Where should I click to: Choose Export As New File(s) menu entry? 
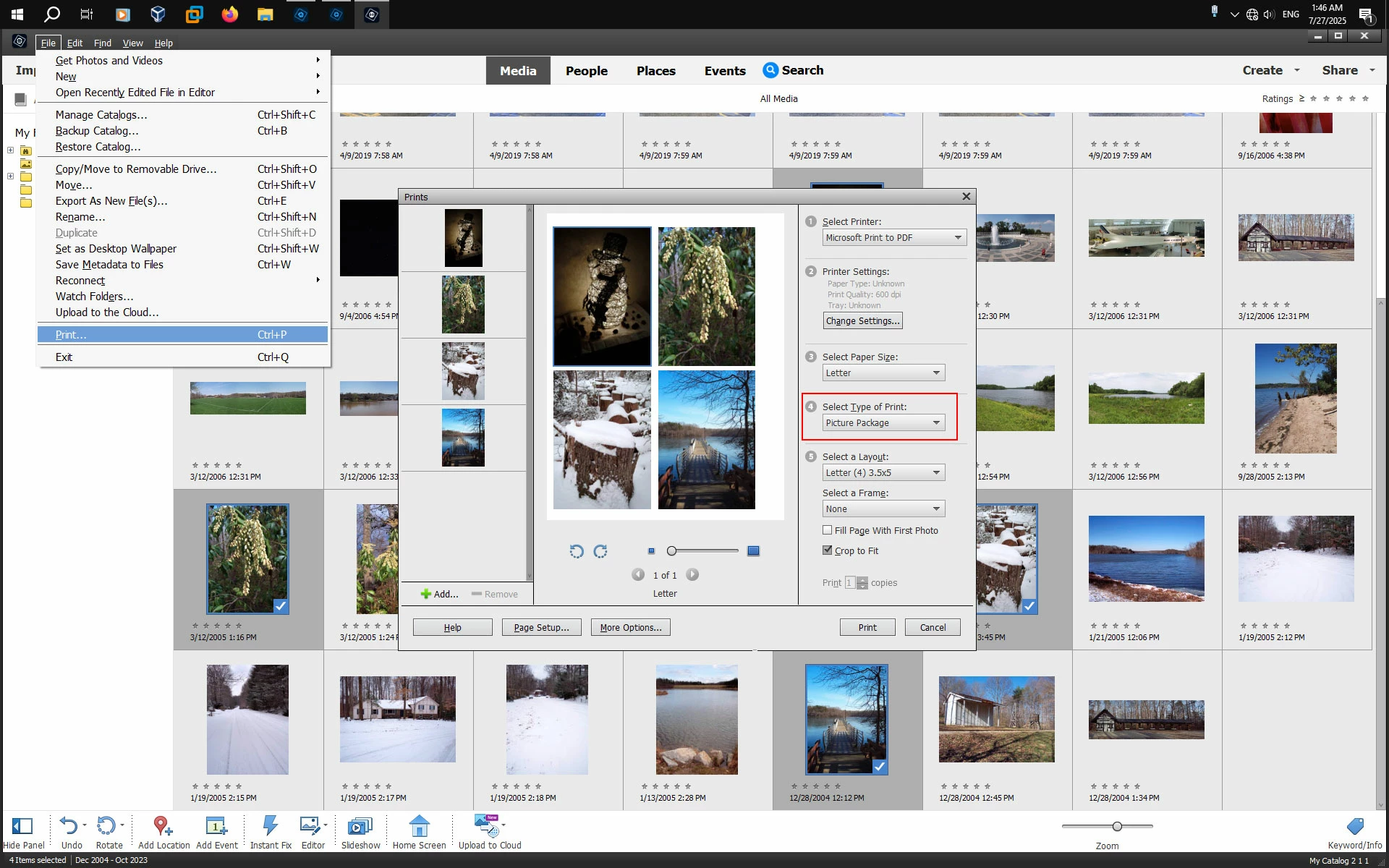111,201
